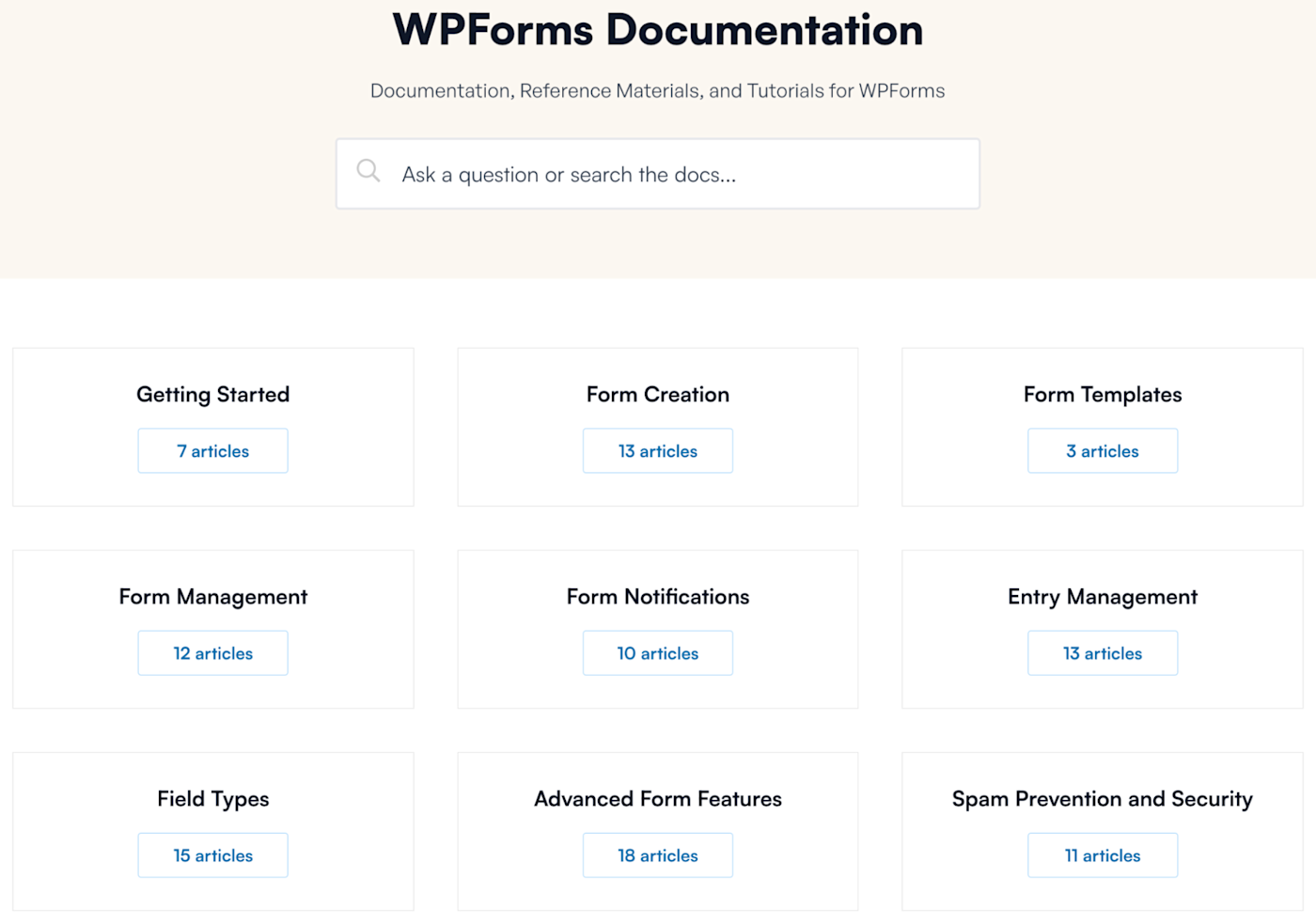Click Spam Prevention and Security heading
This screenshot has height=924, width=1316.
tap(1103, 799)
